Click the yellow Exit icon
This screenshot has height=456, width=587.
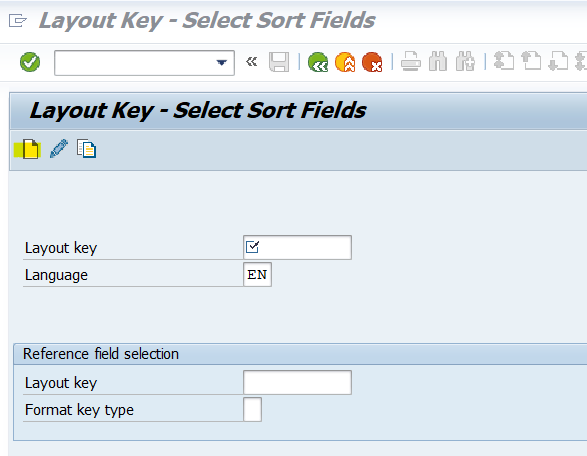[345, 62]
